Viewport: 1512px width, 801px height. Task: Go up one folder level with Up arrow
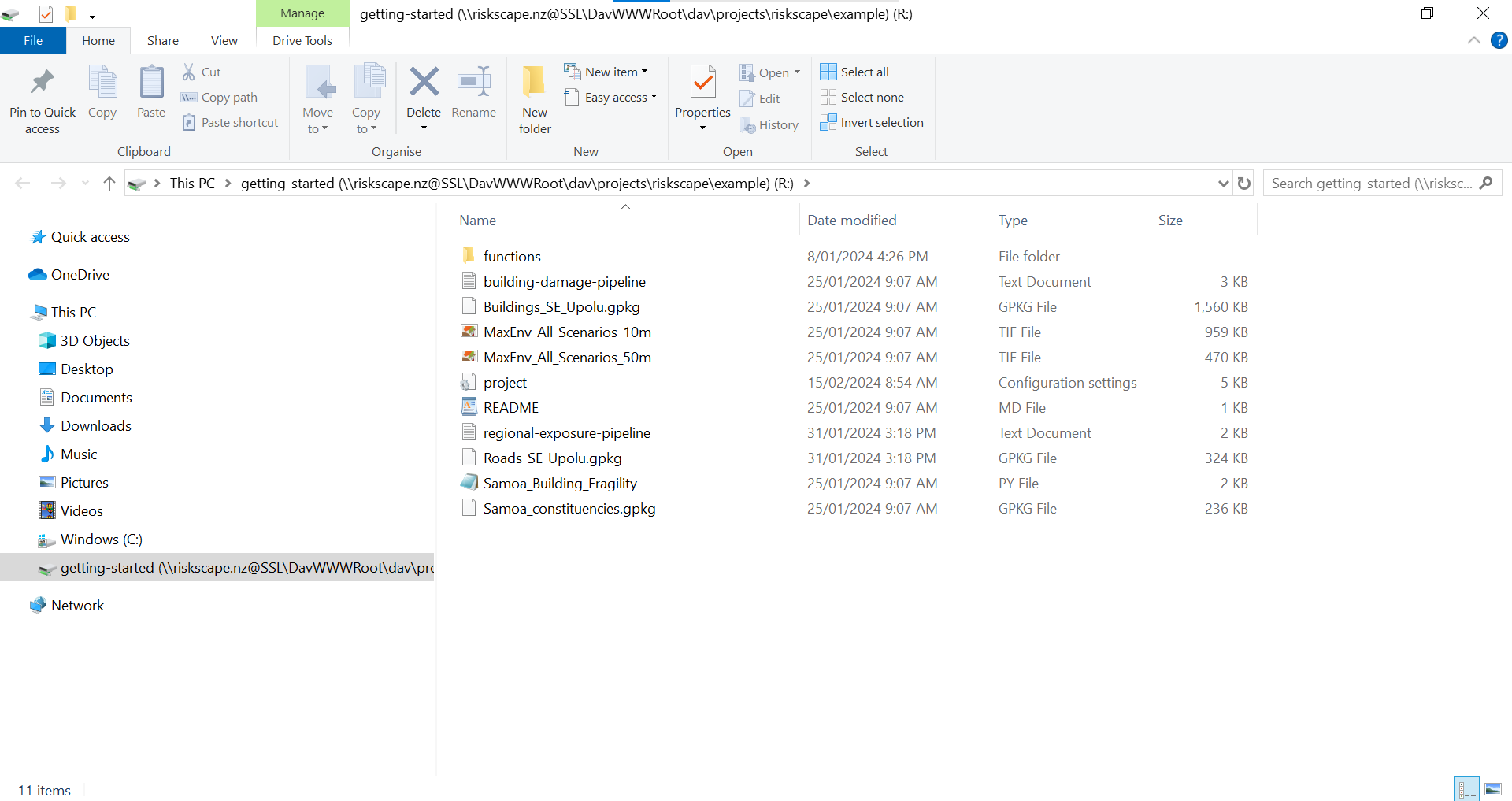click(x=109, y=184)
